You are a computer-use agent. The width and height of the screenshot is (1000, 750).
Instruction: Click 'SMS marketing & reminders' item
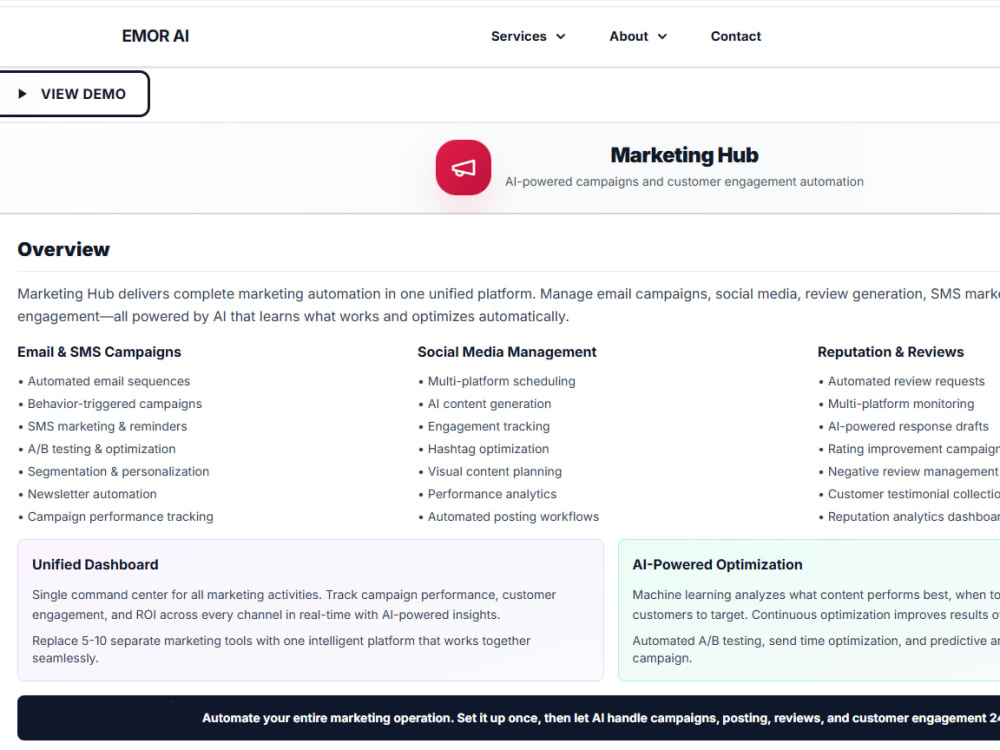pos(107,427)
